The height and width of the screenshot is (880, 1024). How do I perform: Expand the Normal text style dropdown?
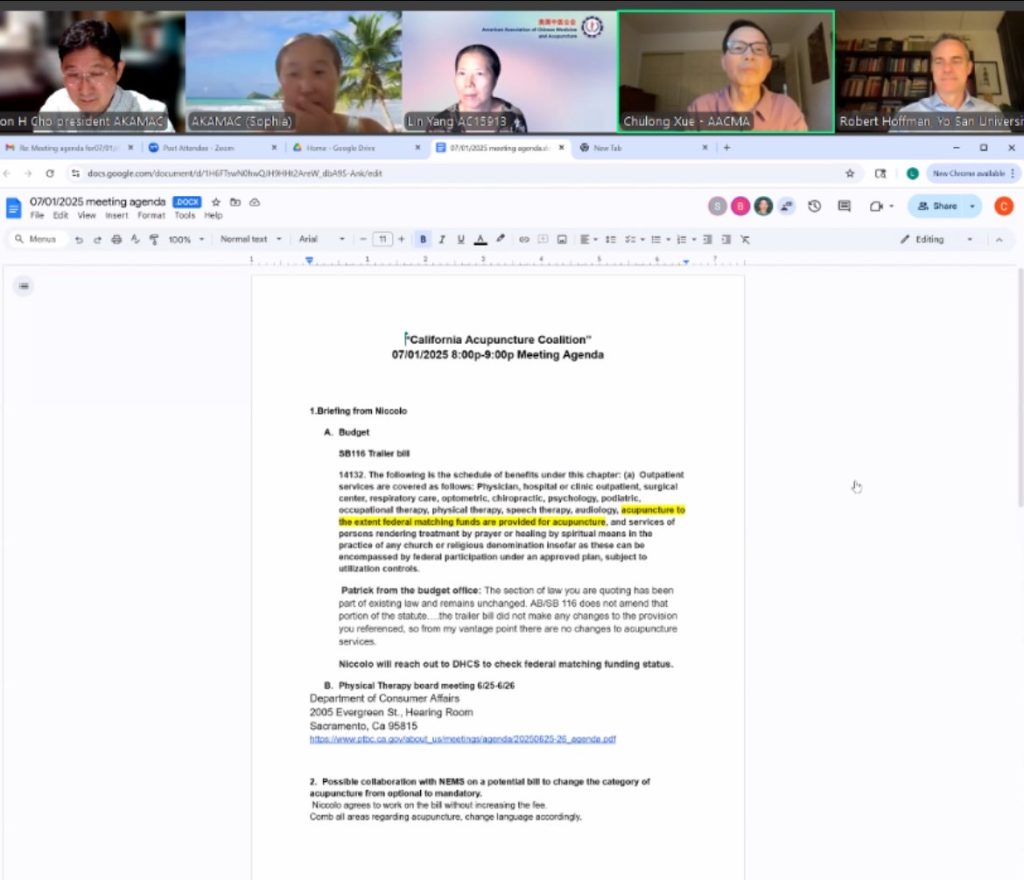point(250,240)
